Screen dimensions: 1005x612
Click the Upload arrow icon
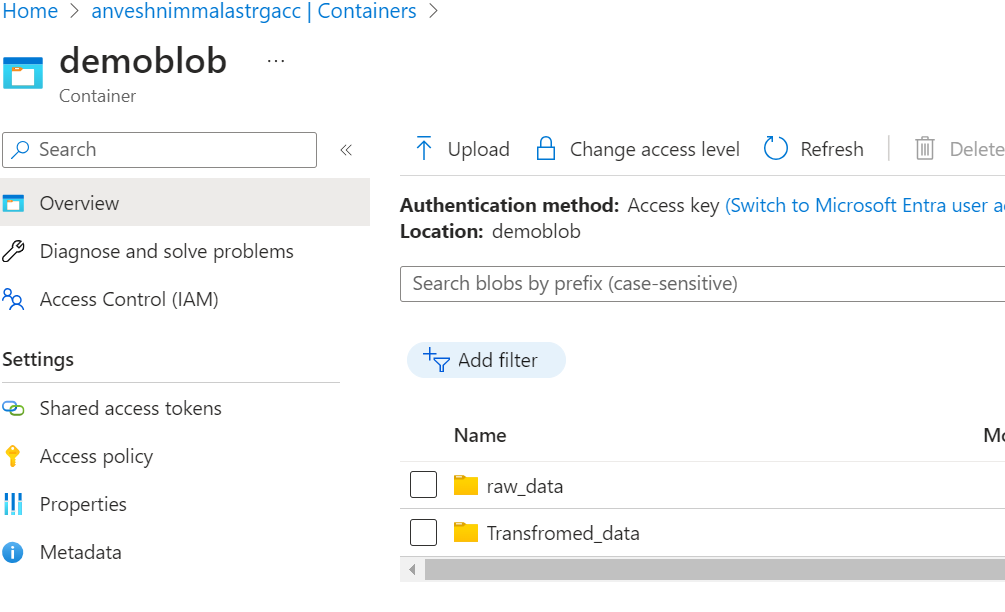coord(424,148)
